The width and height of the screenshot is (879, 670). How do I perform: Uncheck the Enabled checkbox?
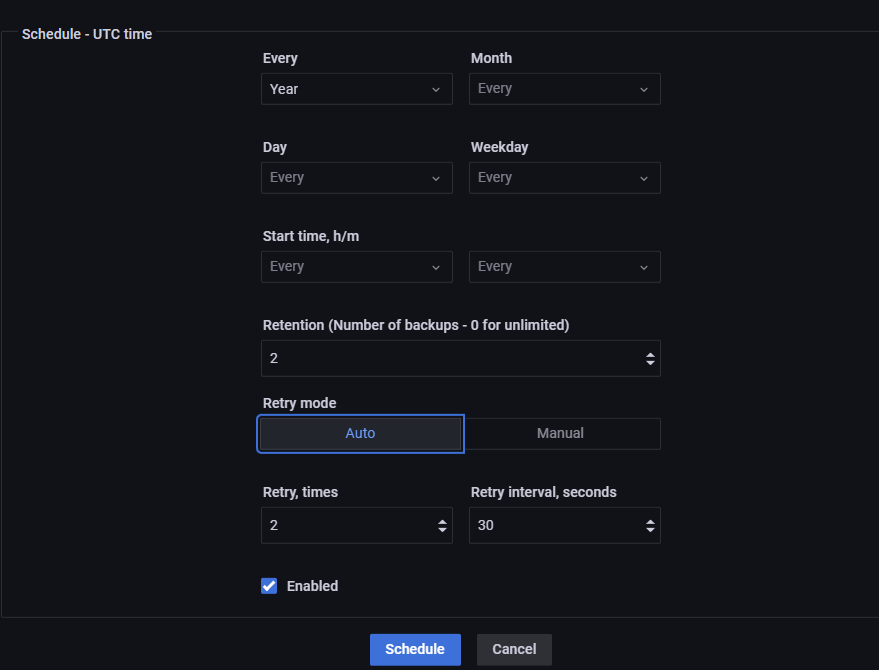[269, 586]
